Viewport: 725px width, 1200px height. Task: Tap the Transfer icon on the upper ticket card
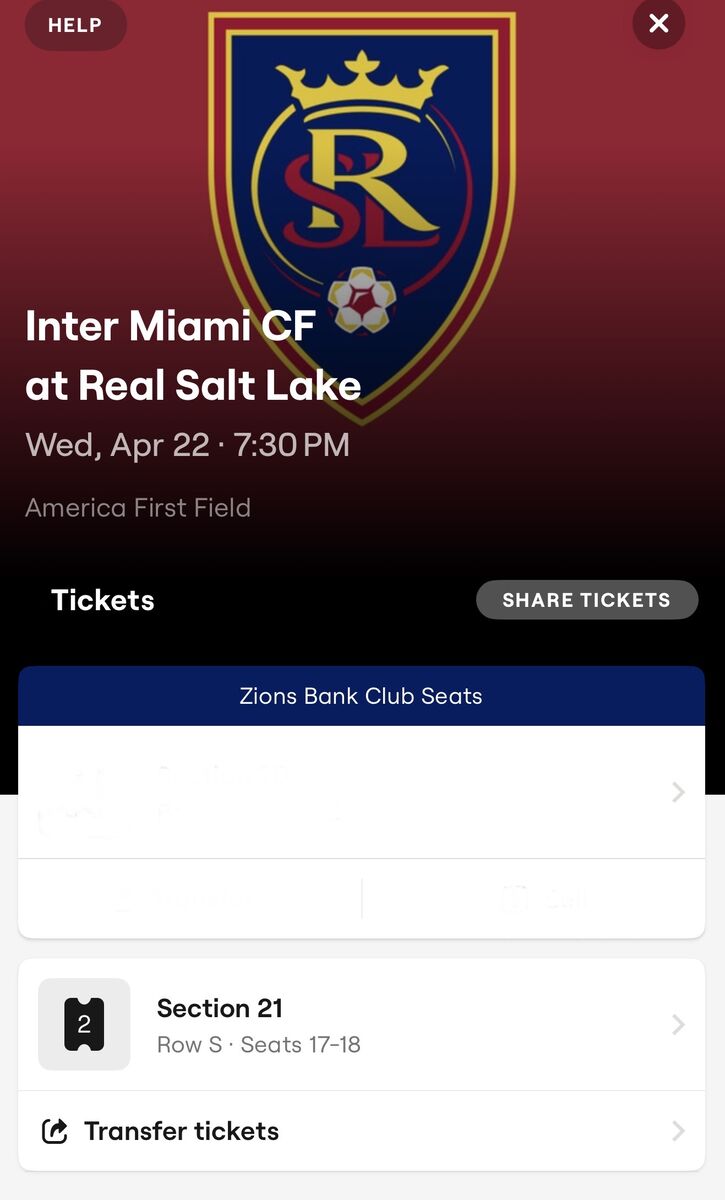(123, 898)
